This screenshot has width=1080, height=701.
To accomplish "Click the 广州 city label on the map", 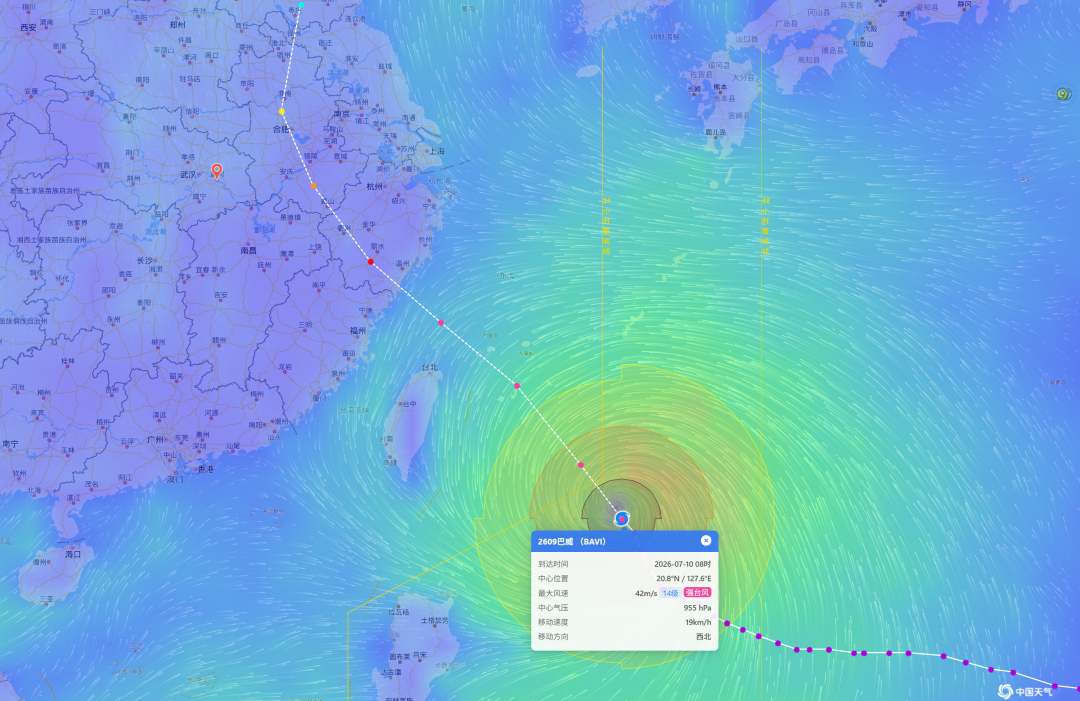I will (x=156, y=439).
